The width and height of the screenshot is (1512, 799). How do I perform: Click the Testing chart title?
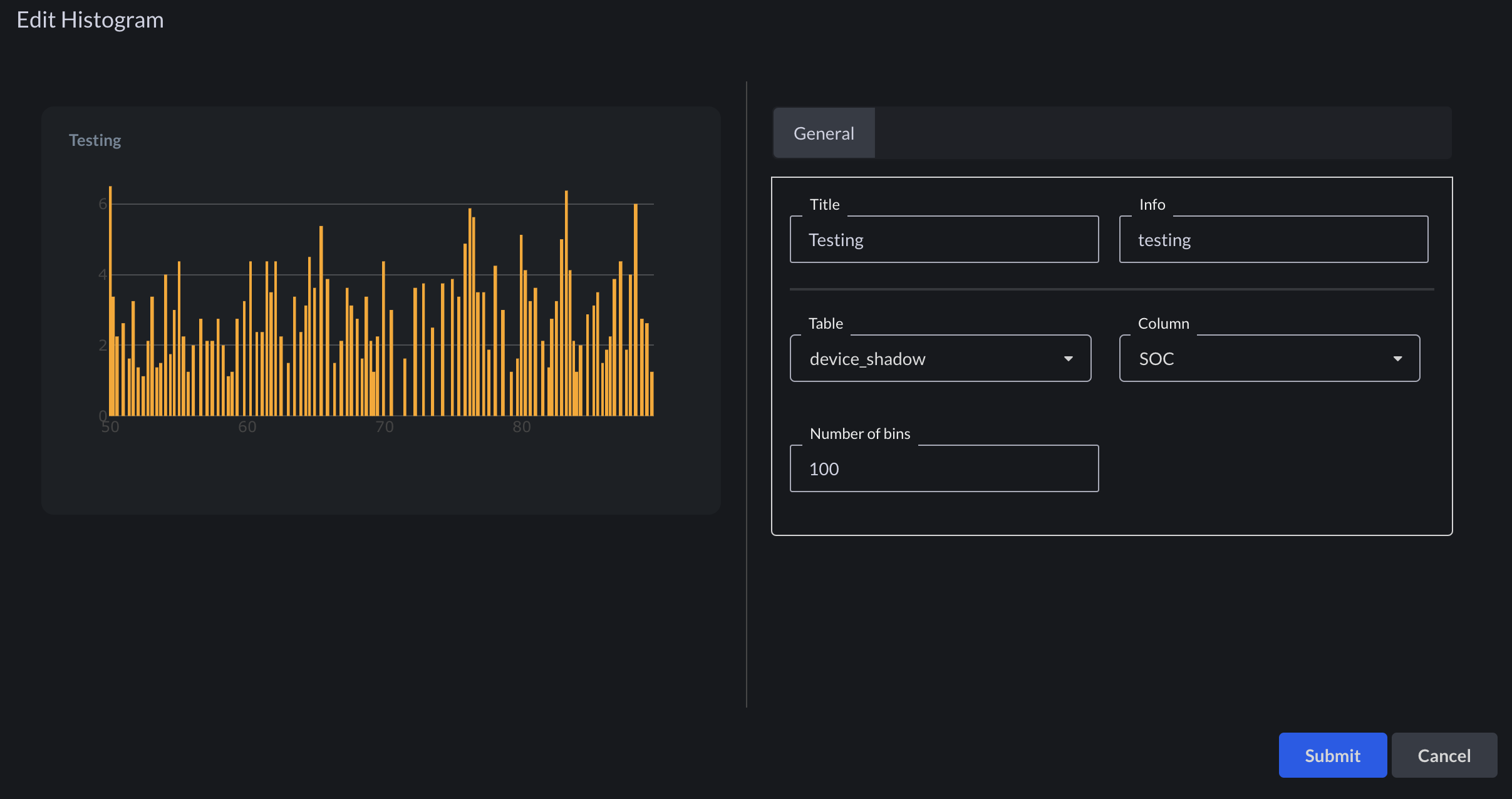[x=95, y=140]
